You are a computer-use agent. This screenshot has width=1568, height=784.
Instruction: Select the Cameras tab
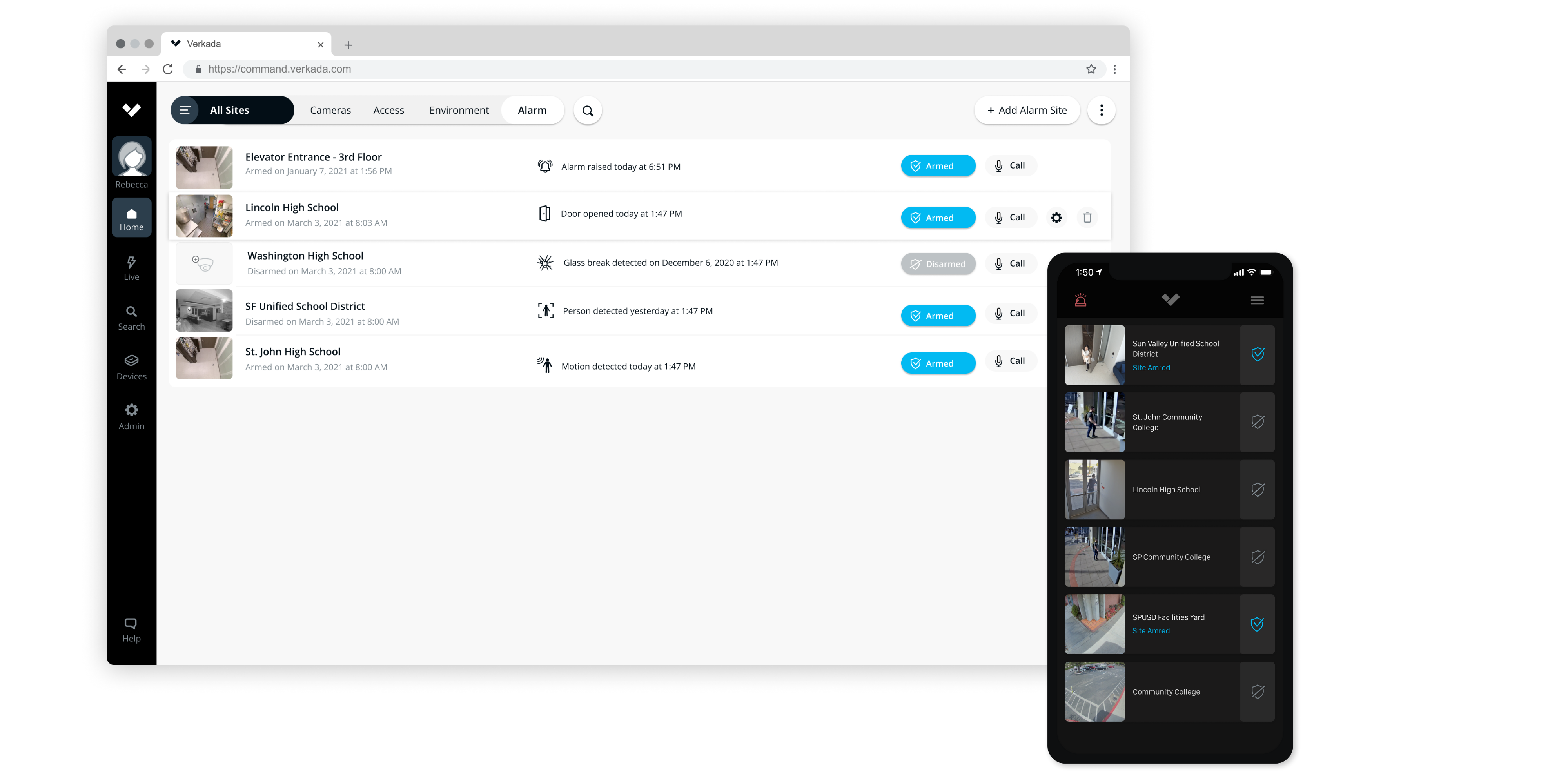[x=330, y=110]
